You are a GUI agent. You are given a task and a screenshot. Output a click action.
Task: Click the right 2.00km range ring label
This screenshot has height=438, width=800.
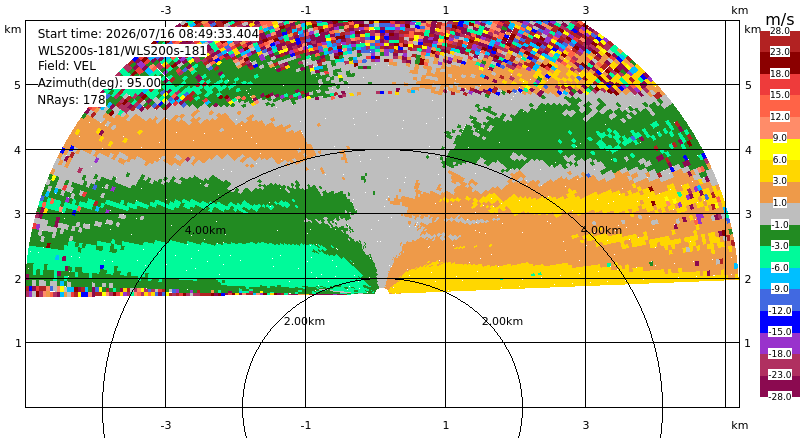pyautogui.click(x=503, y=321)
